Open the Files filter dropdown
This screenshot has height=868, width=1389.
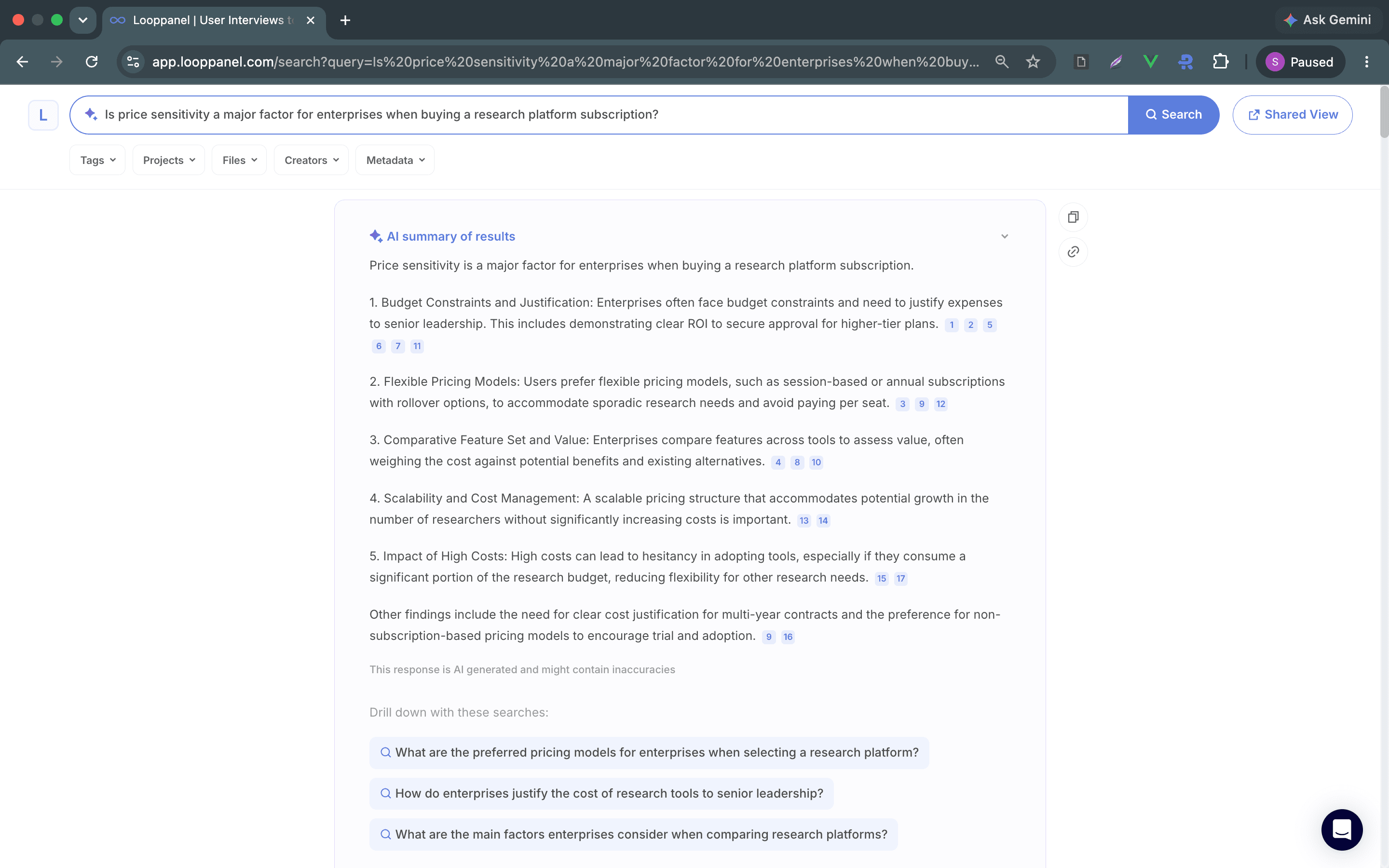pos(239,160)
